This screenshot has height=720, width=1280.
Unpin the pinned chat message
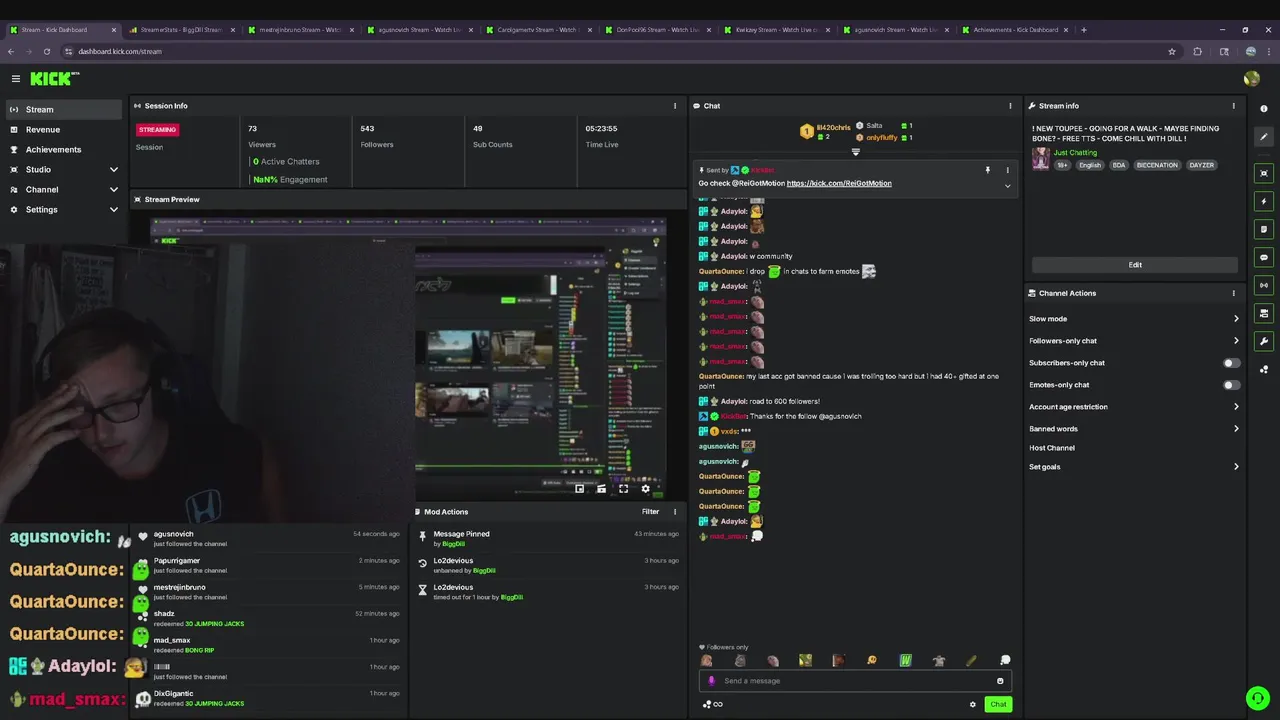[987, 171]
